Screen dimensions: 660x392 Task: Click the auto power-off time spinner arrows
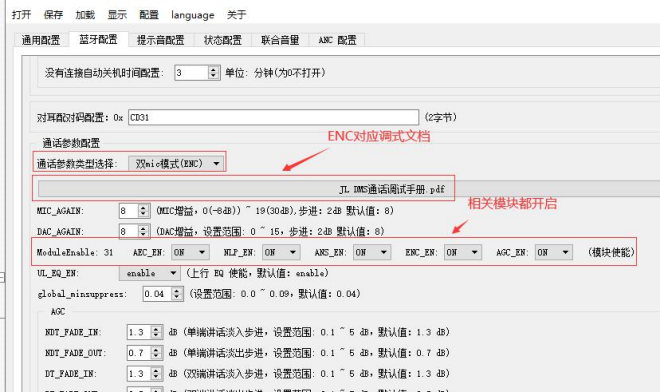pos(213,73)
